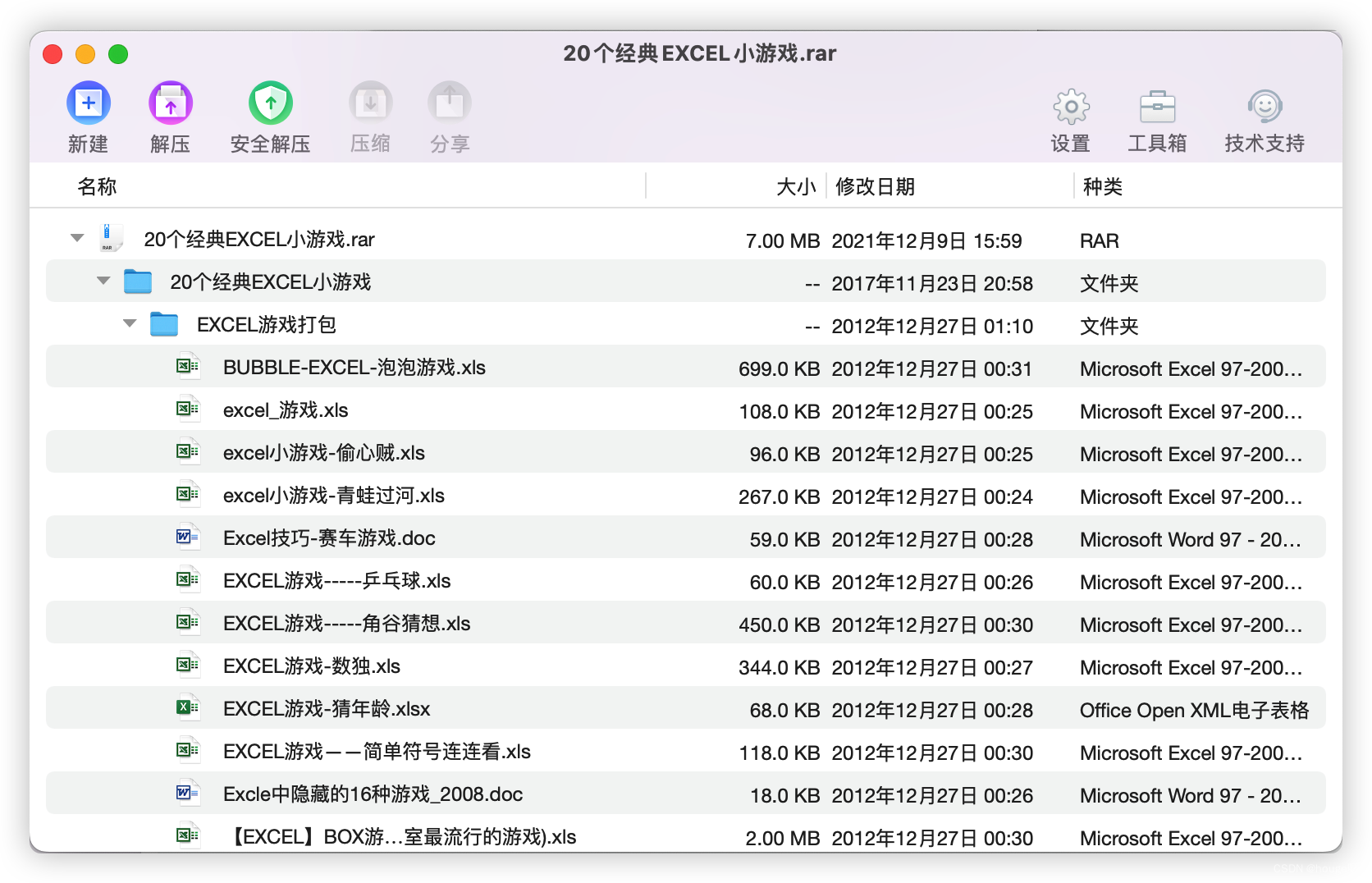1372x883 pixels.
Task: Select file EXCEL游戏——简单符号连连看.xls
Action: [x=377, y=751]
